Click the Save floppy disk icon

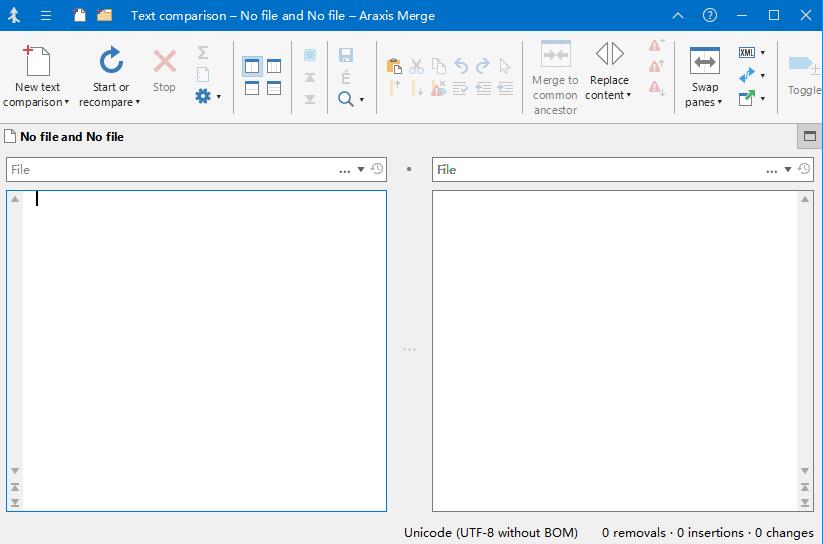point(346,55)
